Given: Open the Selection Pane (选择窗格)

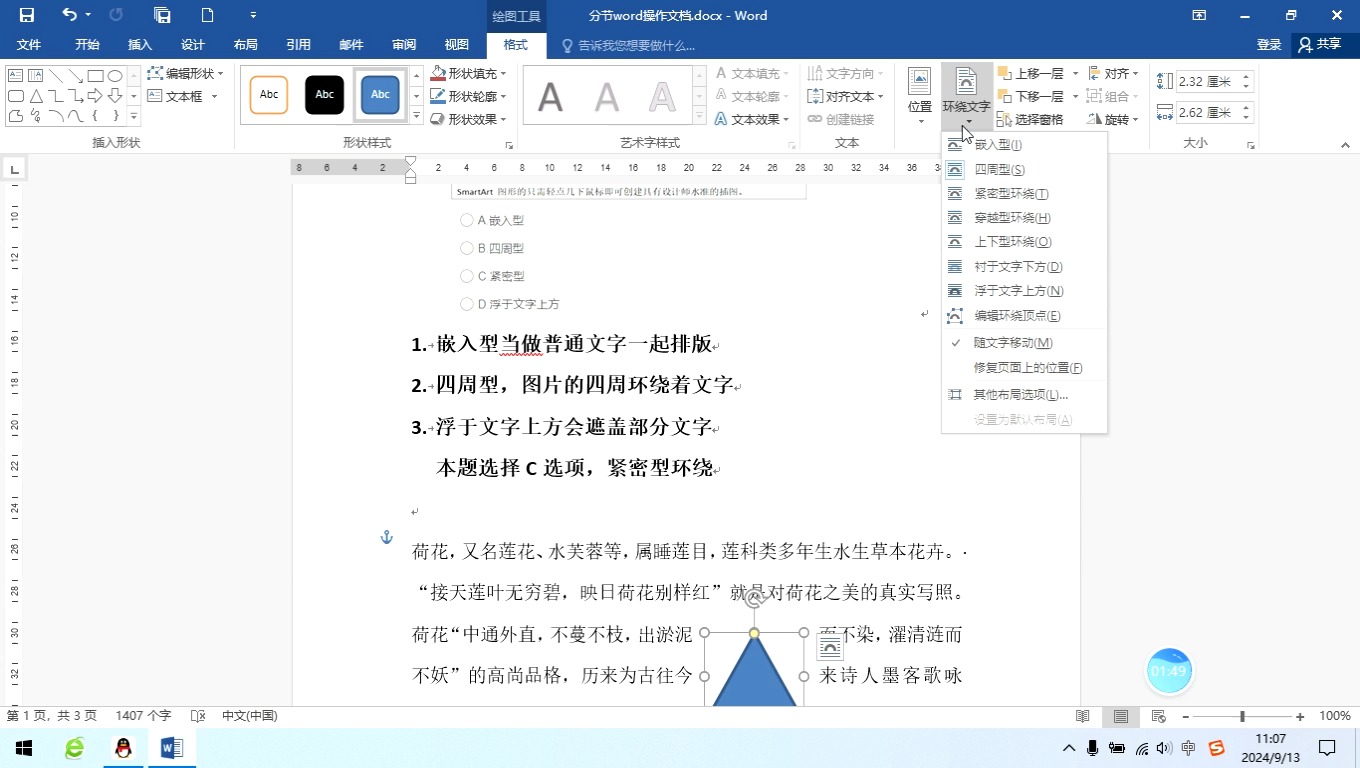Looking at the screenshot, I should click(x=1031, y=119).
